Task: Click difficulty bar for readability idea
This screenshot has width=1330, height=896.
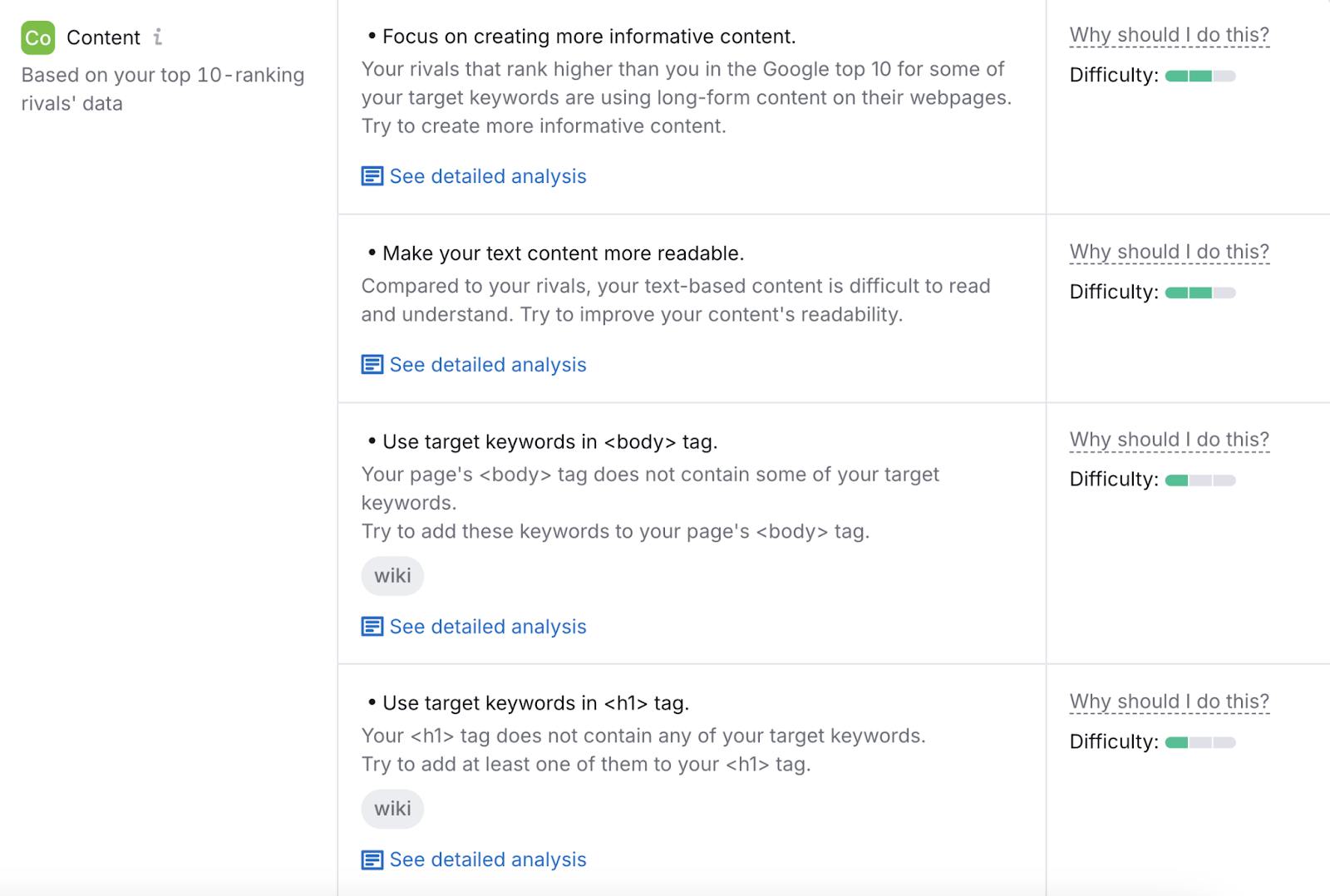Action: [x=1200, y=293]
